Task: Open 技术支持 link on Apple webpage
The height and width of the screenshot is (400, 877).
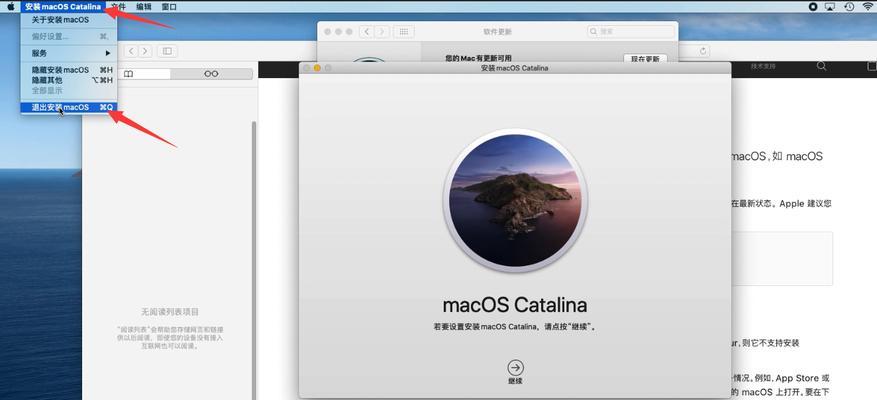Action: click(x=763, y=66)
